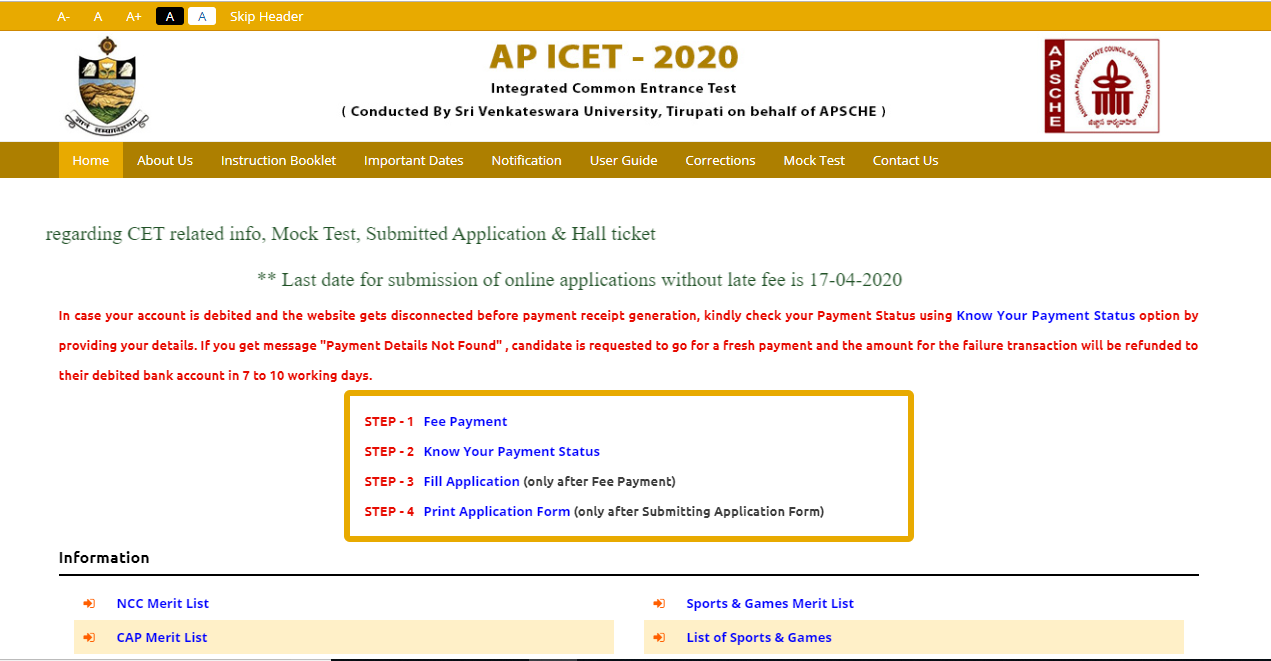This screenshot has height=661, width=1271.
Task: Click the Fee Payment link in STEP-1
Action: (465, 421)
